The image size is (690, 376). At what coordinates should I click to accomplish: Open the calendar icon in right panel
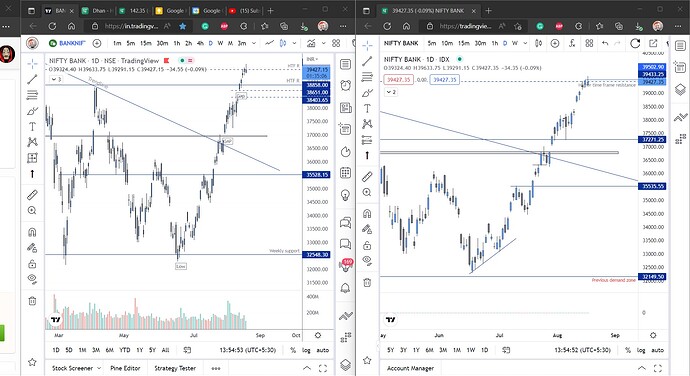[345, 173]
